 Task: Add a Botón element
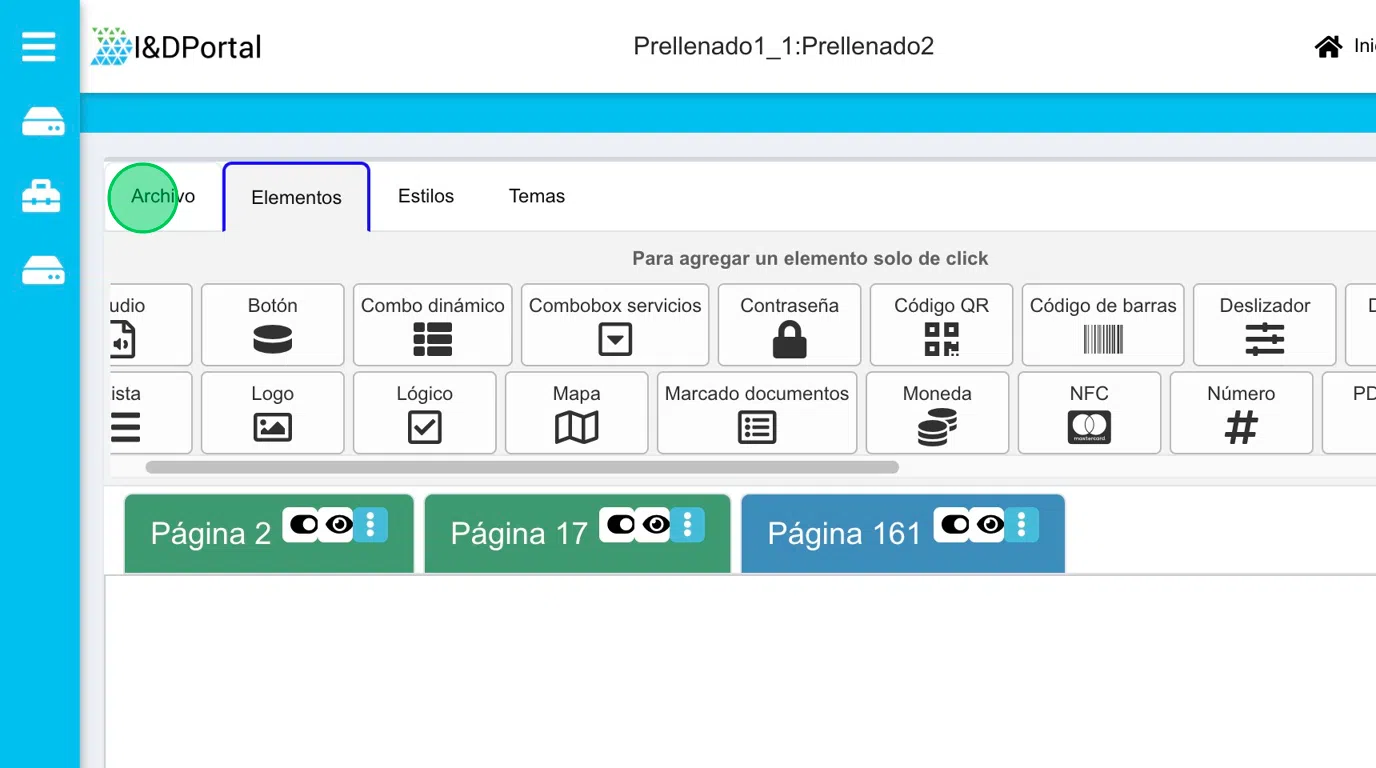[272, 325]
